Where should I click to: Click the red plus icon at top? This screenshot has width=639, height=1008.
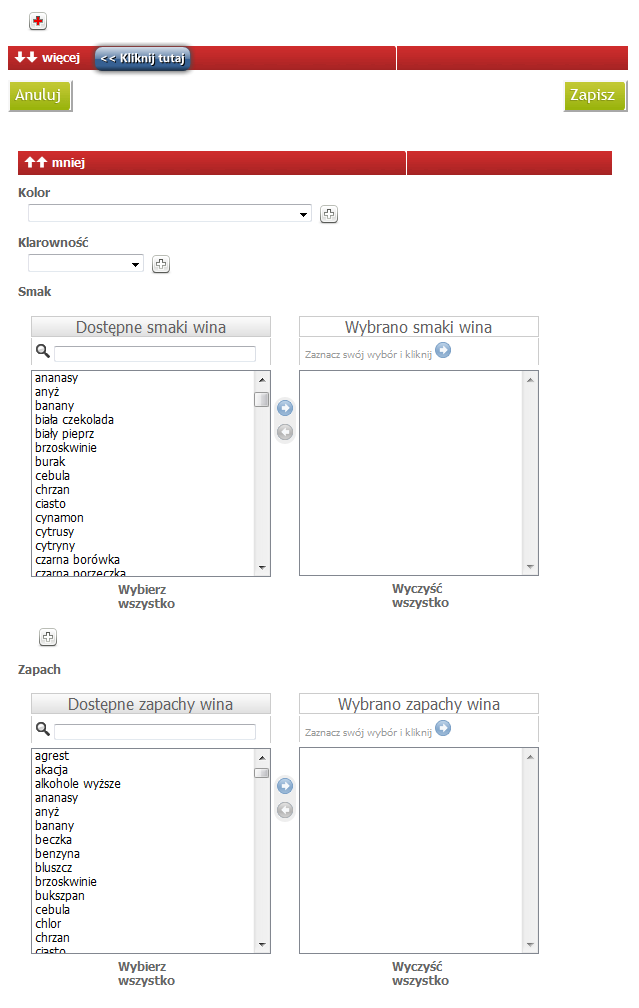point(38,21)
